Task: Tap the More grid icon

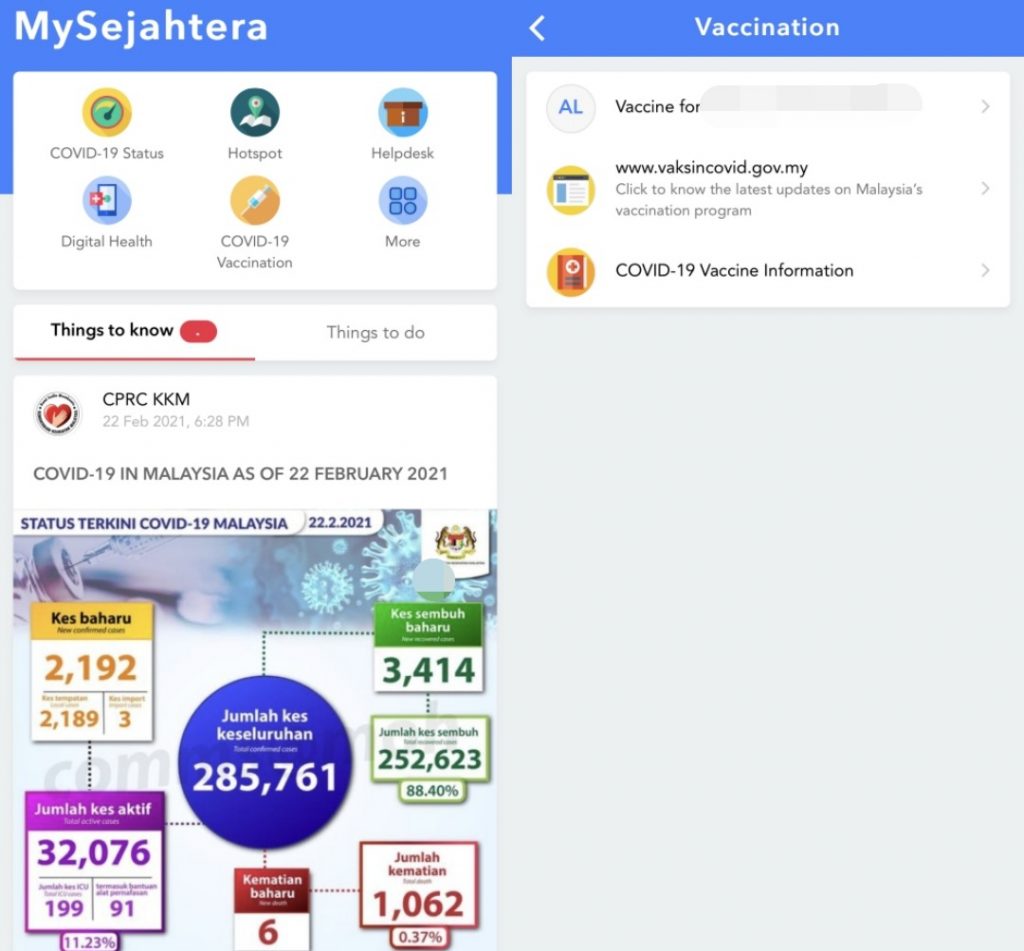Action: (x=403, y=201)
